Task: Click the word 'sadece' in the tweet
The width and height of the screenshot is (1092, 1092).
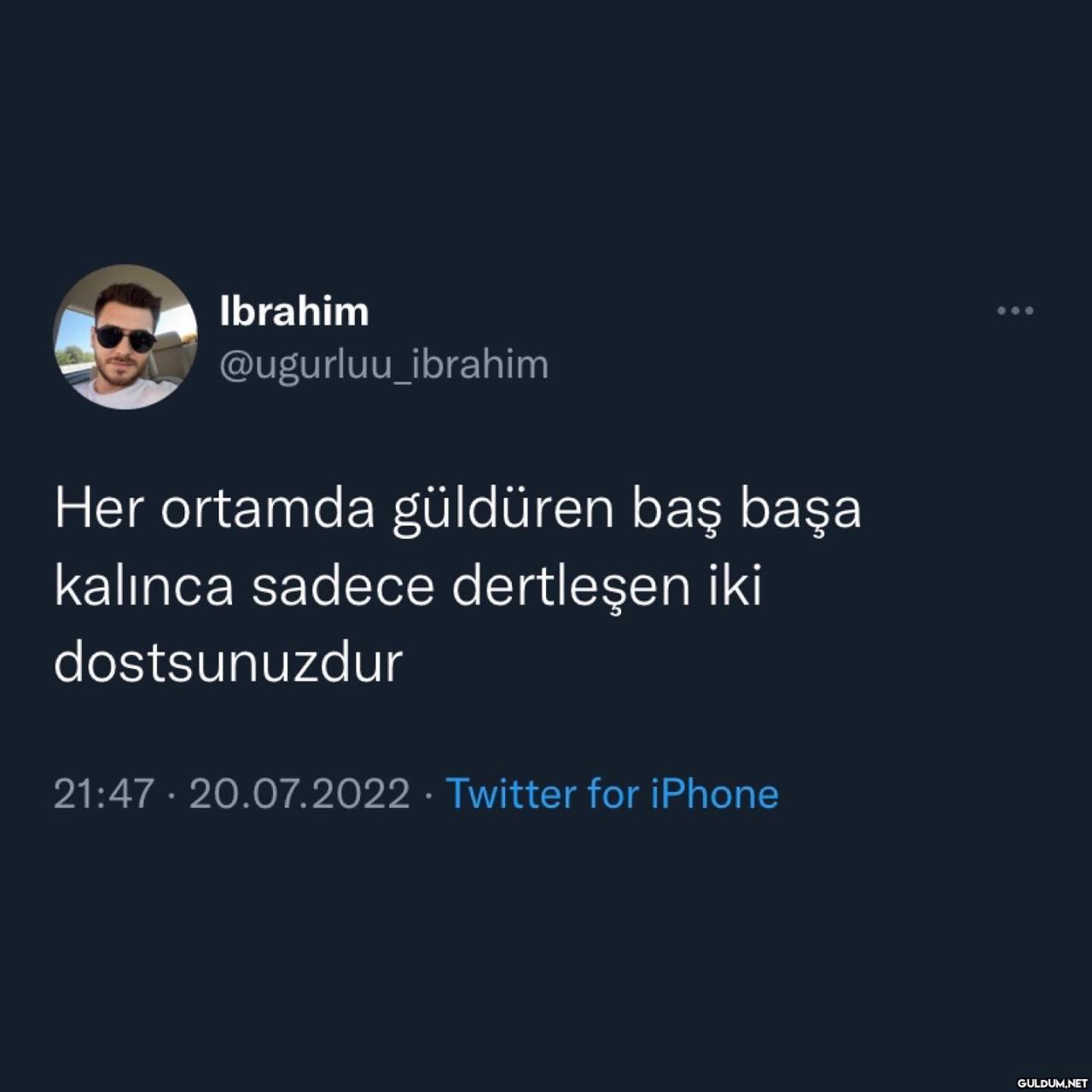Action: pyautogui.click(x=342, y=586)
